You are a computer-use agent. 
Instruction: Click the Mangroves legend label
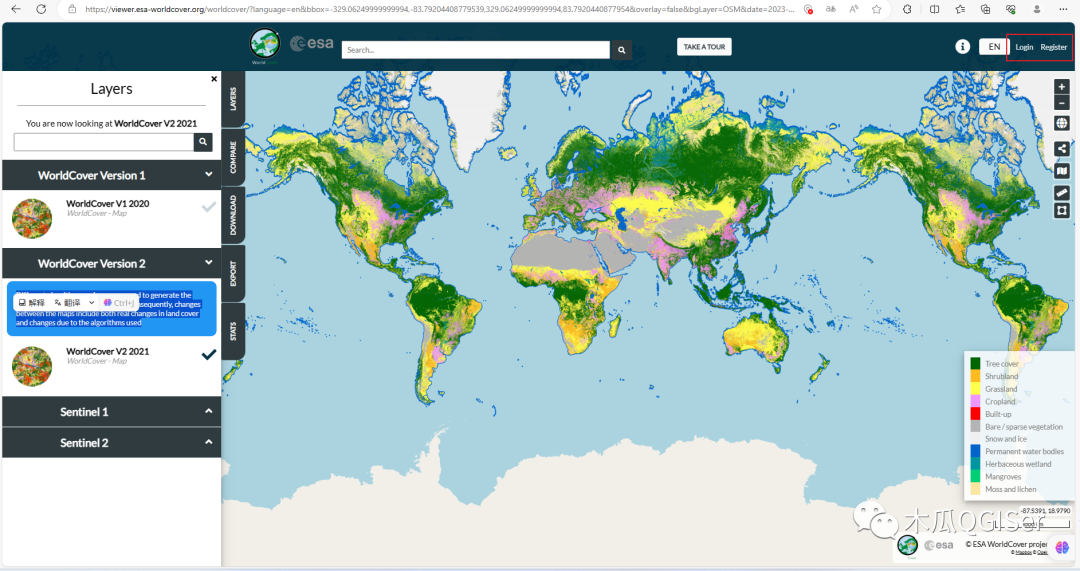1003,477
